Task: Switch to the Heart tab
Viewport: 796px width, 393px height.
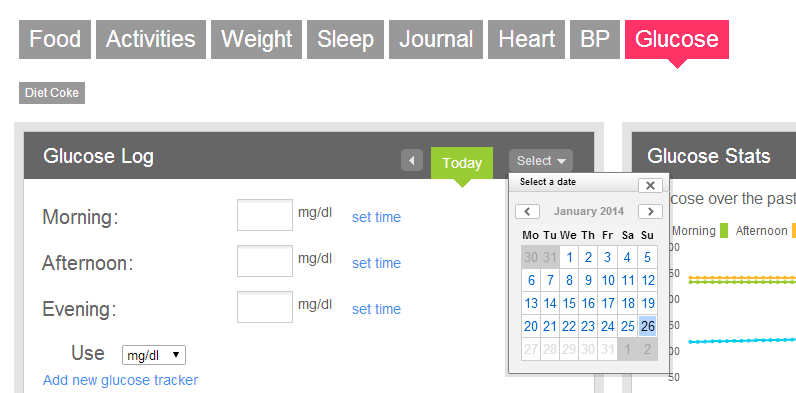Action: [x=526, y=40]
